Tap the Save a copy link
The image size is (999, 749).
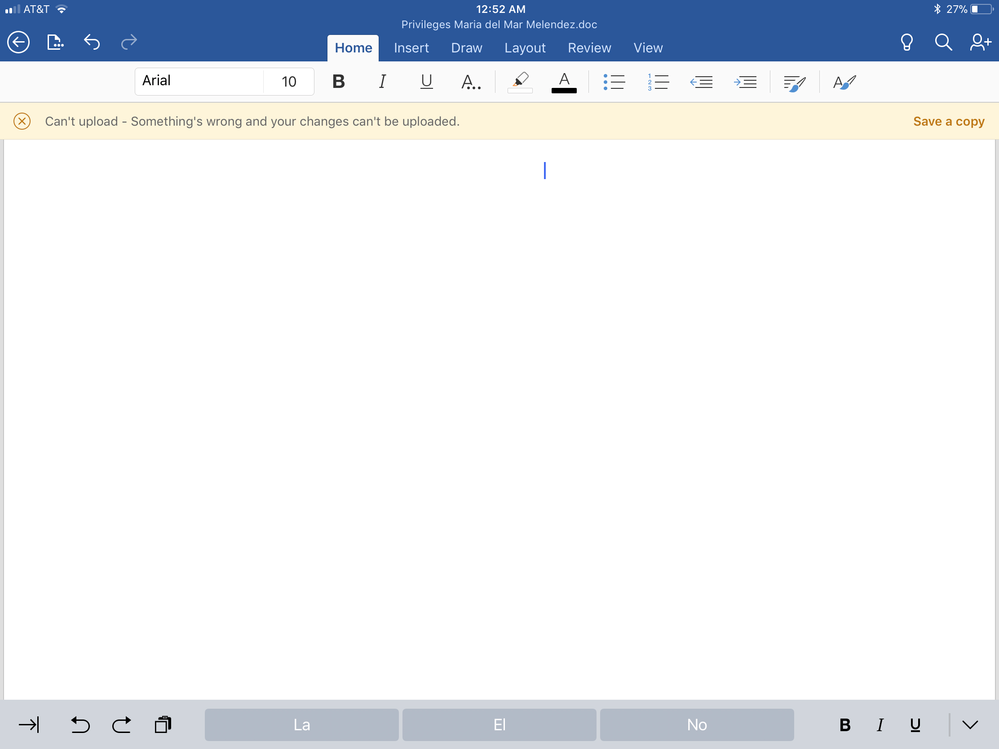click(949, 121)
